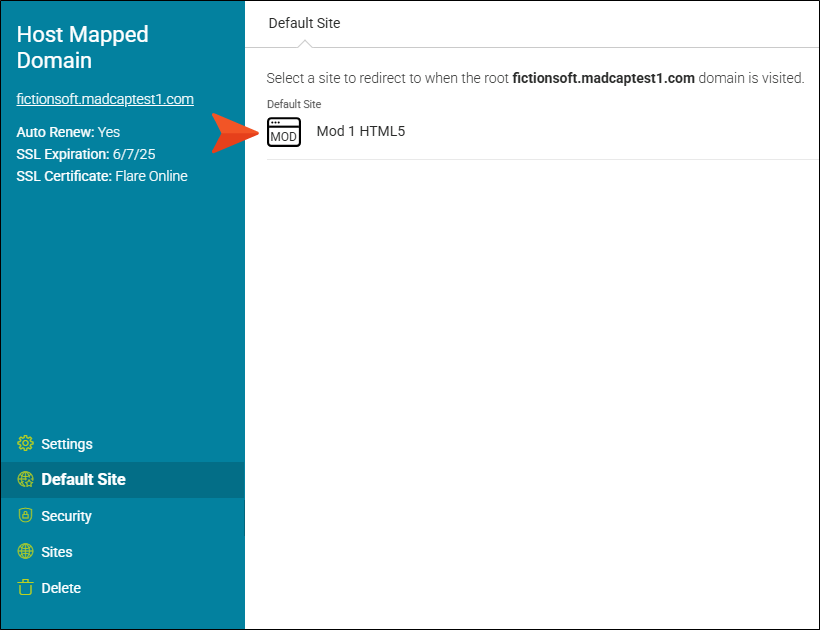
Task: Click the Host Mapped Domain heading
Action: pyautogui.click(x=83, y=47)
